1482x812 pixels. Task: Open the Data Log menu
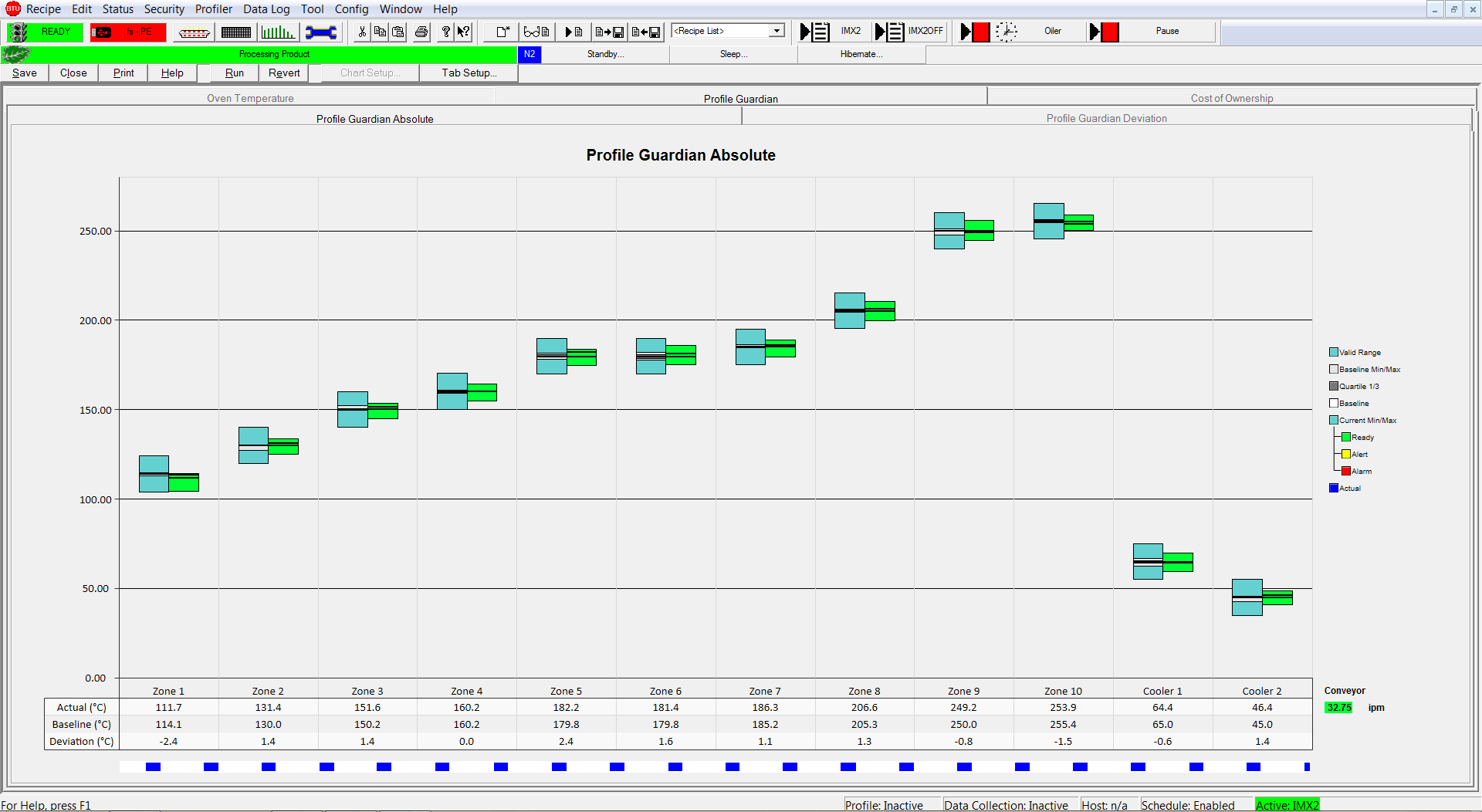pos(266,9)
